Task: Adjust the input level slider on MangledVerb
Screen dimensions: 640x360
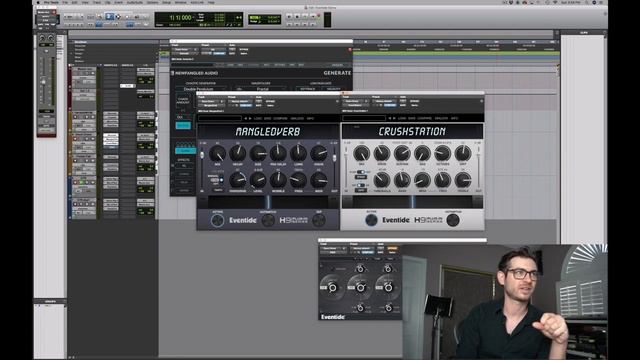Action: [202, 156]
